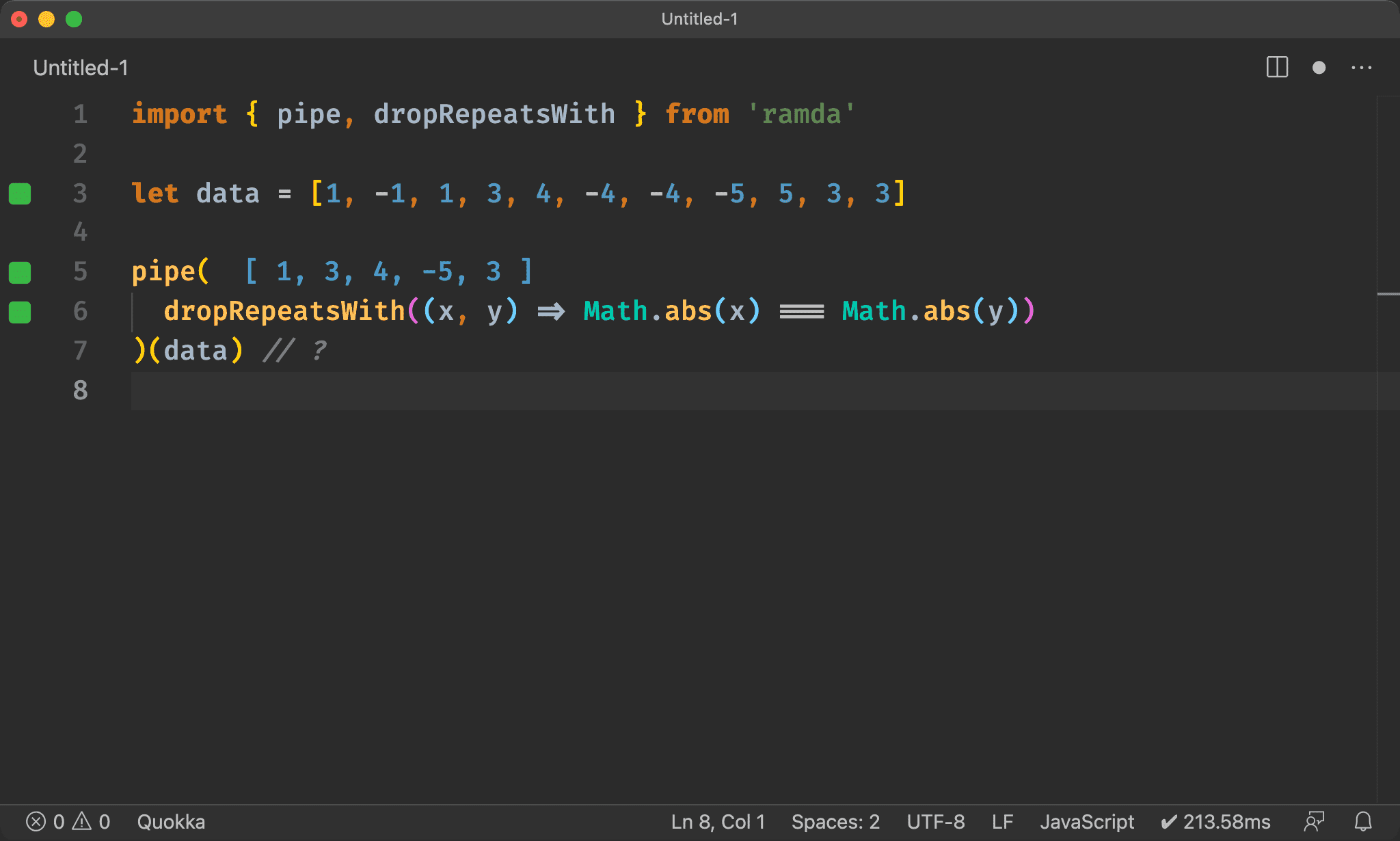Click the inline result [ 1, 3, 4, -5, 3 ]
Image resolution: width=1400 pixels, height=841 pixels.
pos(388,272)
